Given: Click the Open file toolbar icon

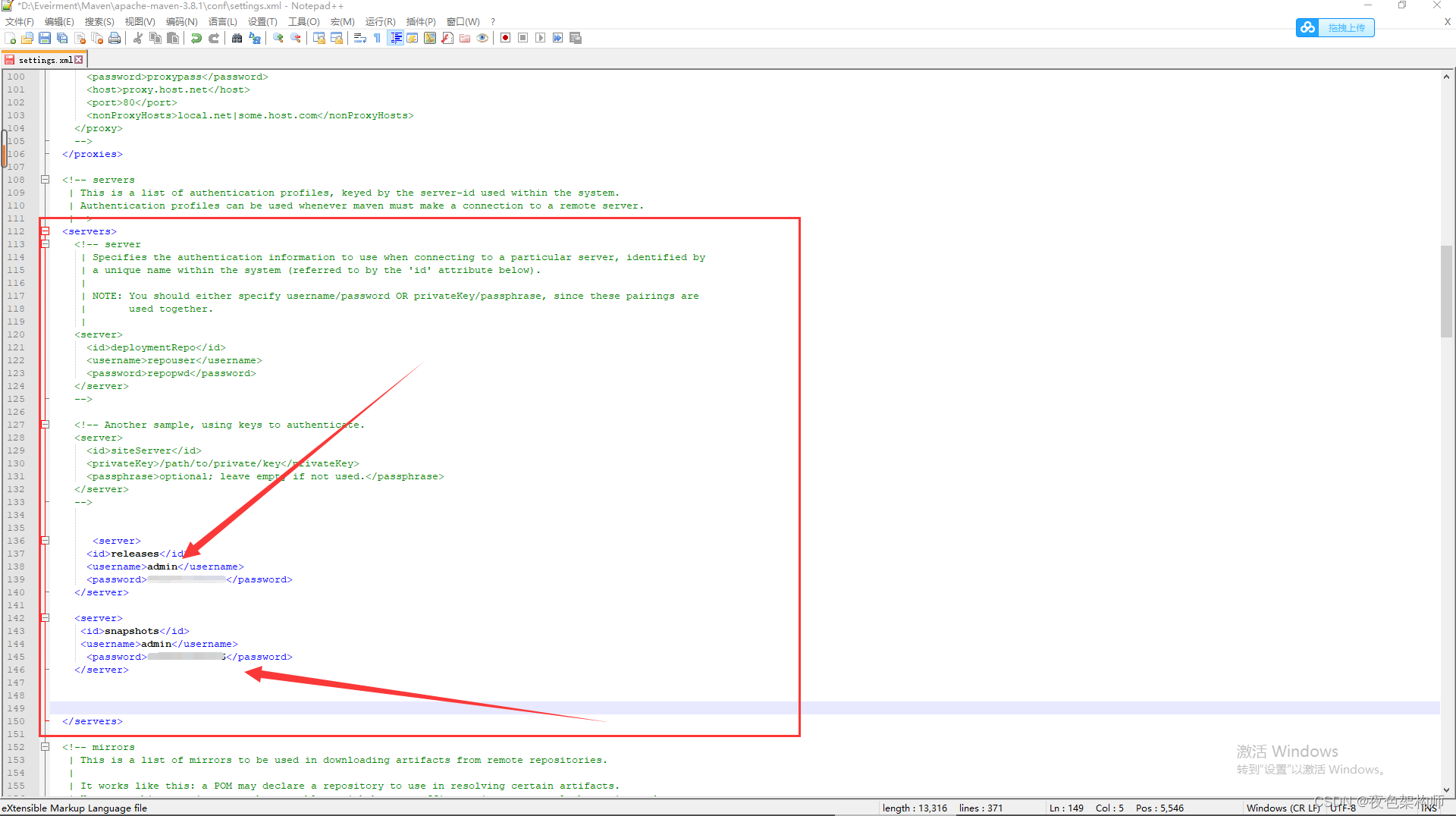Looking at the screenshot, I should pos(27,38).
